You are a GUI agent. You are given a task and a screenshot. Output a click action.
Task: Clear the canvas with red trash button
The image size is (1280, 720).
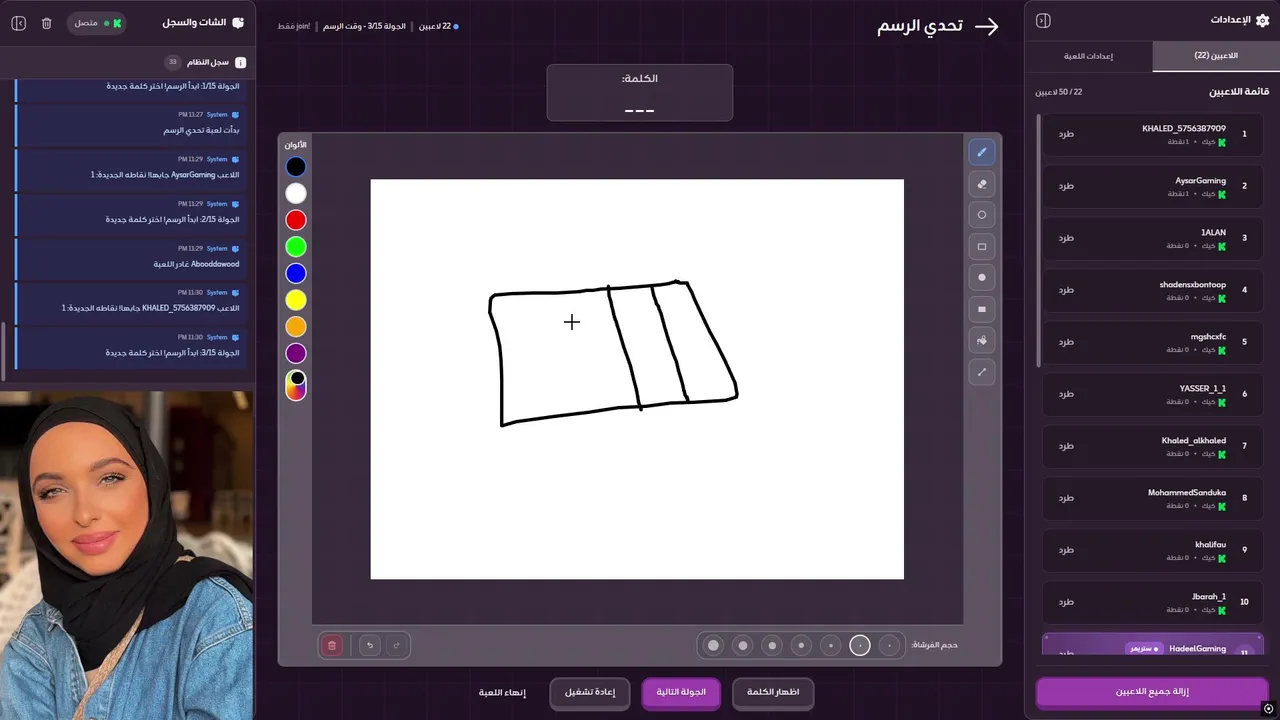pos(332,645)
